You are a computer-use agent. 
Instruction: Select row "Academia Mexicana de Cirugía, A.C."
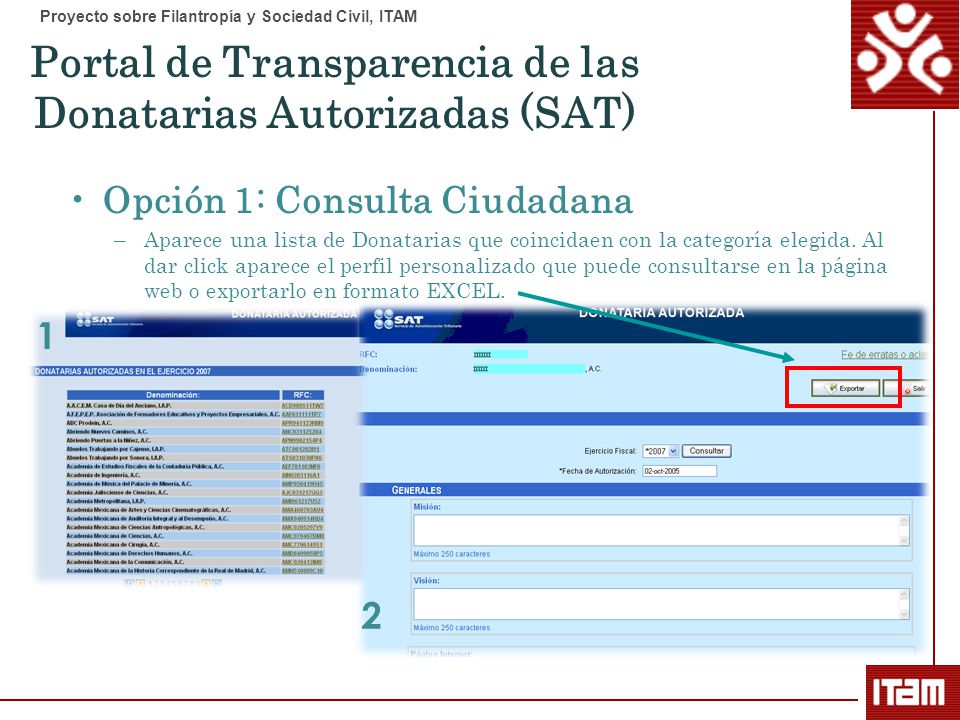[195, 544]
